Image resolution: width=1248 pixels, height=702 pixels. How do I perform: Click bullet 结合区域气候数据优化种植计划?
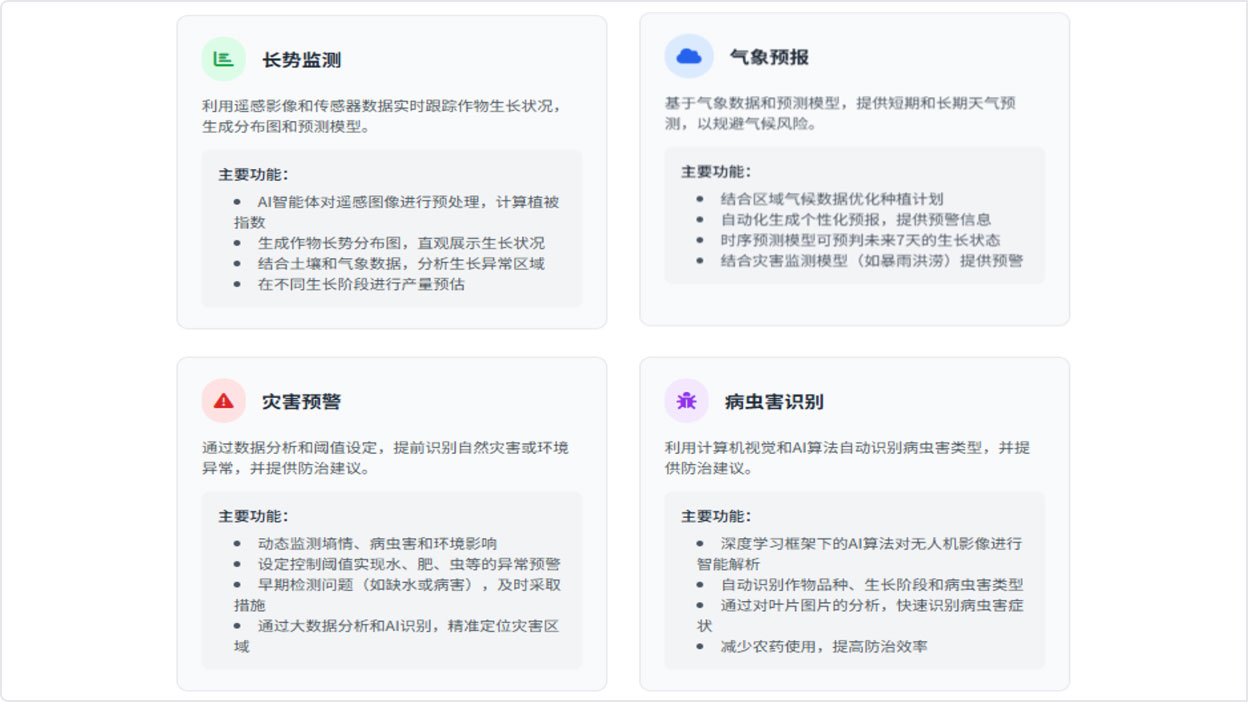click(x=831, y=199)
